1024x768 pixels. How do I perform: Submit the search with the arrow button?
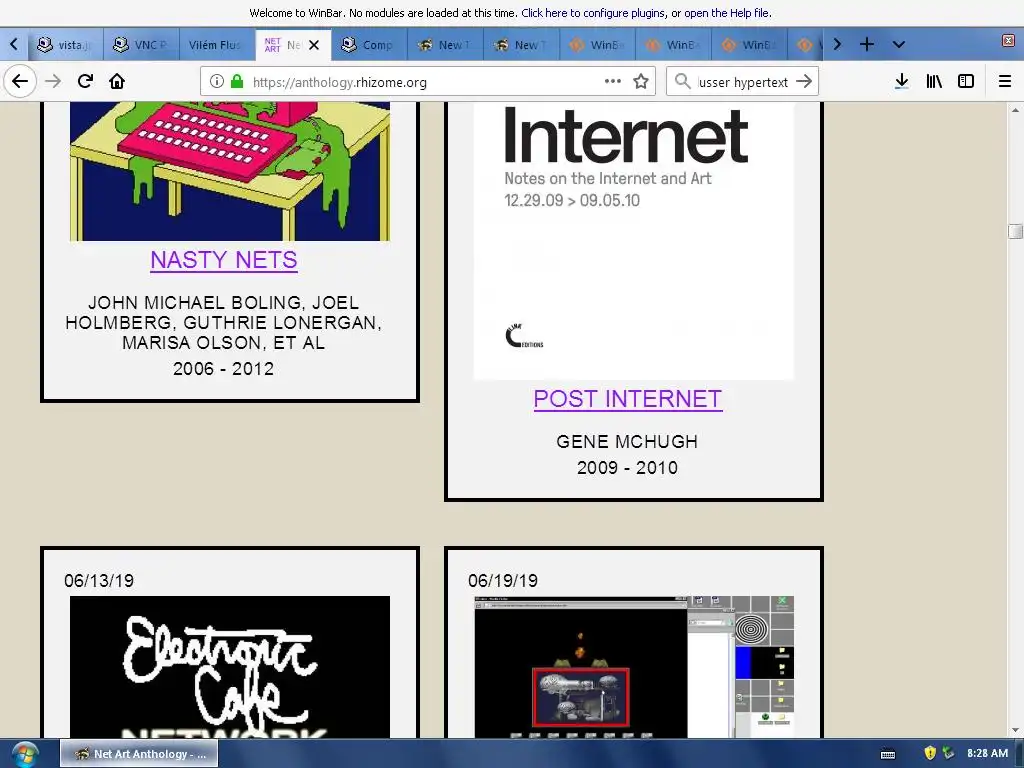[805, 81]
